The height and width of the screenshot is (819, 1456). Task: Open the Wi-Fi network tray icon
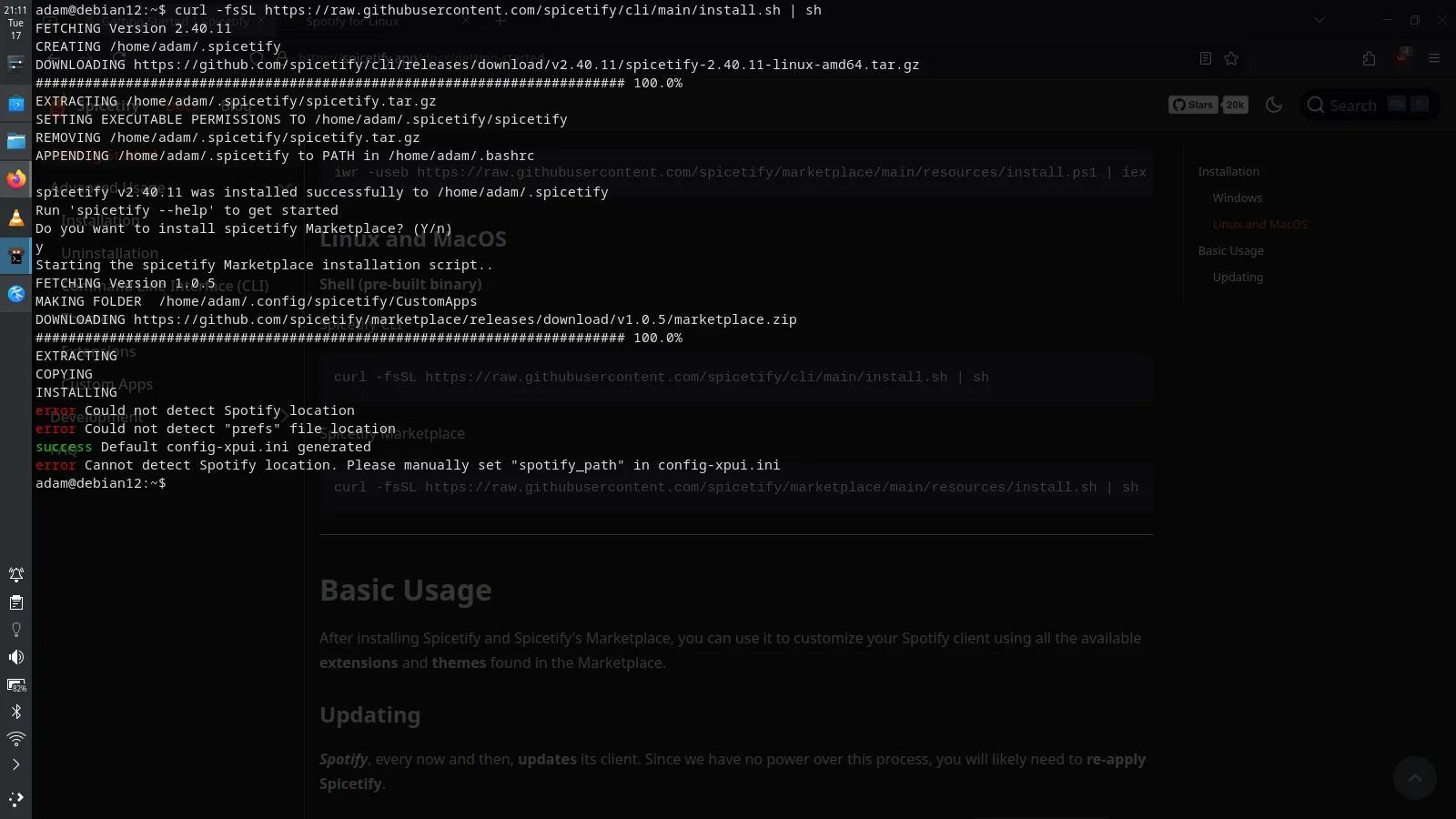[x=15, y=738]
